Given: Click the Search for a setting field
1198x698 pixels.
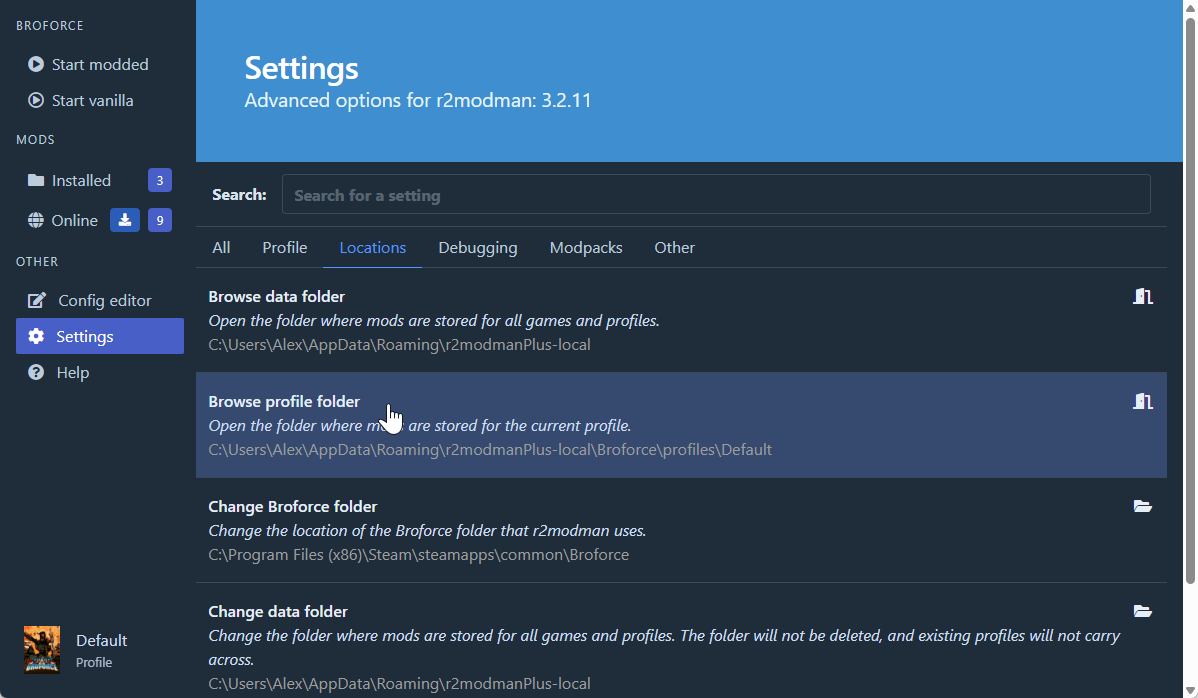Looking at the screenshot, I should pyautogui.click(x=715, y=195).
